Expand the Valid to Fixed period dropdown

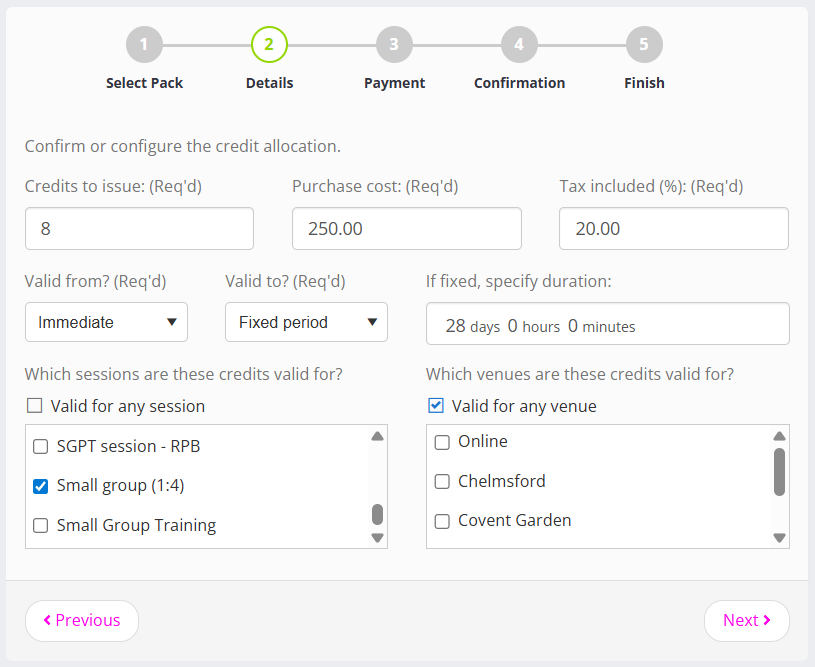pos(306,322)
